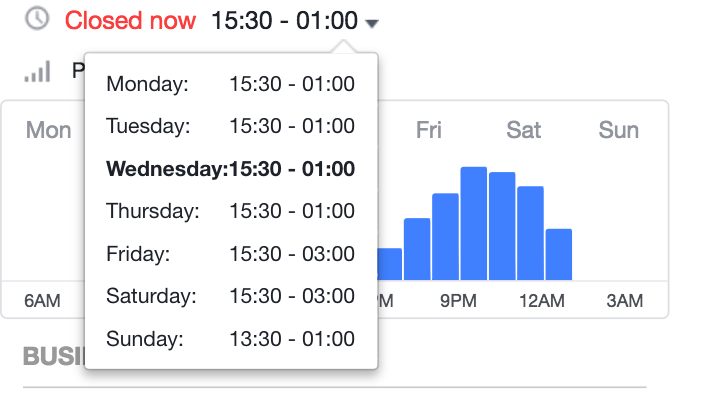Select the Sunday 13:30 - 01:00 row
Viewport: 721px width, 410px height.
230,339
